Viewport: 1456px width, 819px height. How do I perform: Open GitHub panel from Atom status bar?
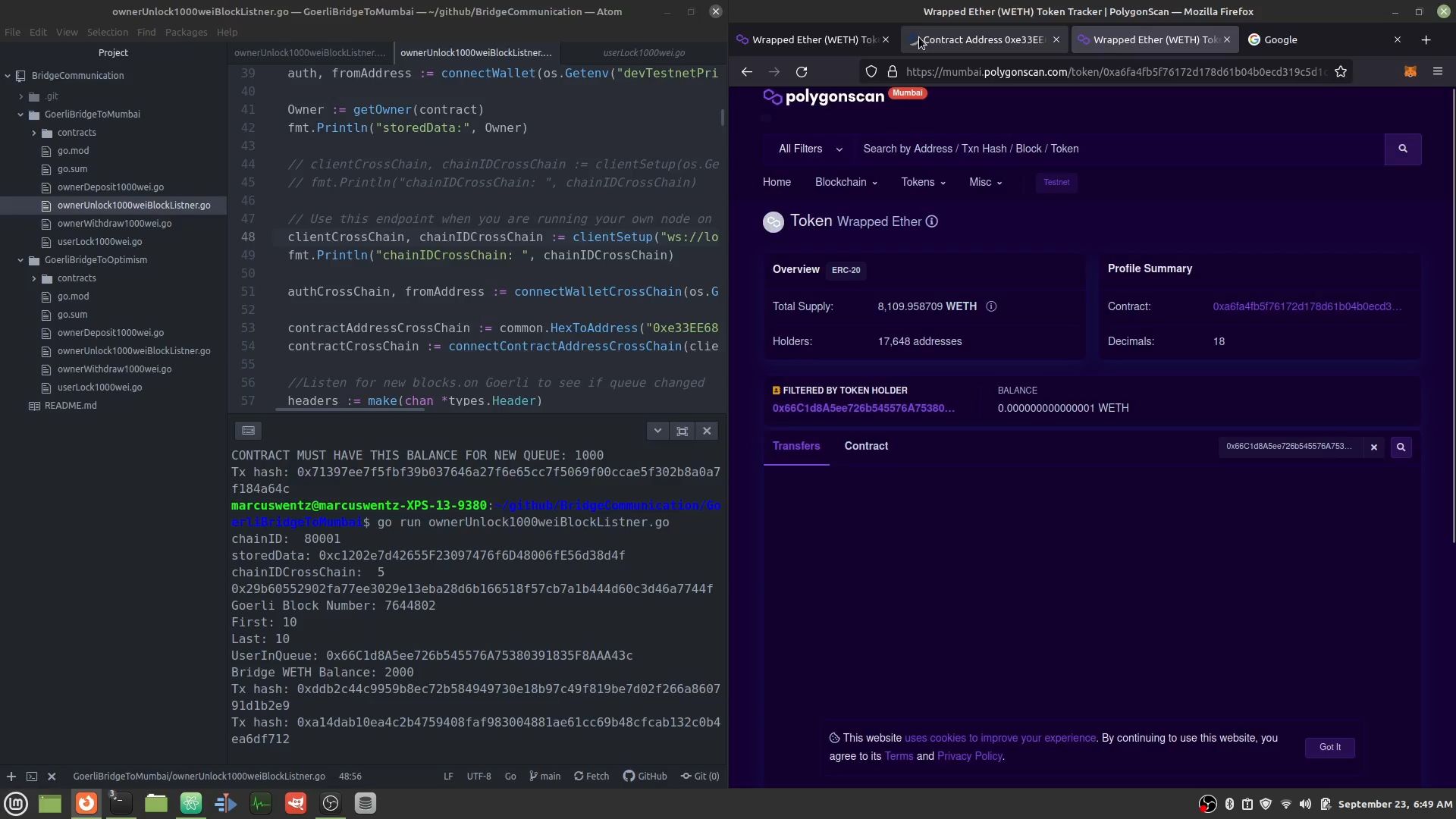tap(645, 776)
